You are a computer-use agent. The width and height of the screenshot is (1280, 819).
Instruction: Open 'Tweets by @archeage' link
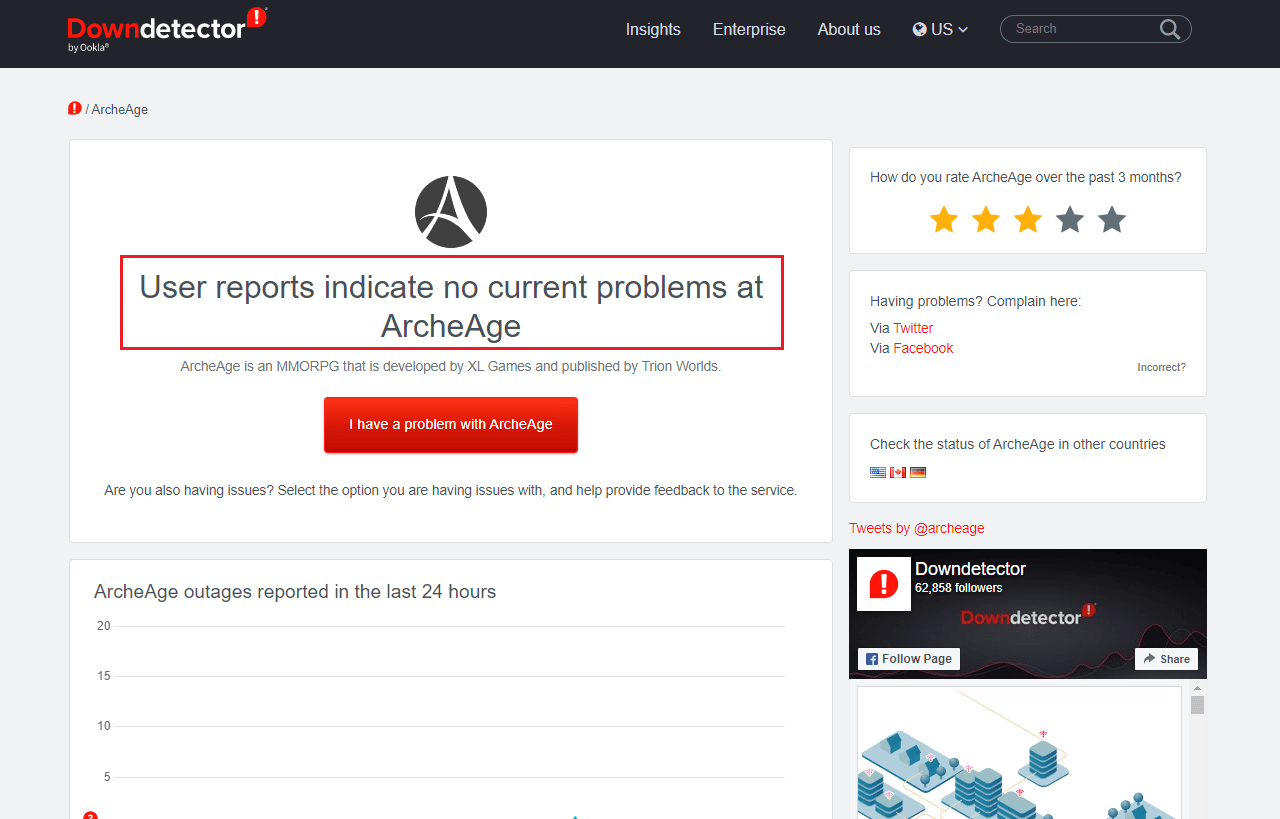coord(917,528)
